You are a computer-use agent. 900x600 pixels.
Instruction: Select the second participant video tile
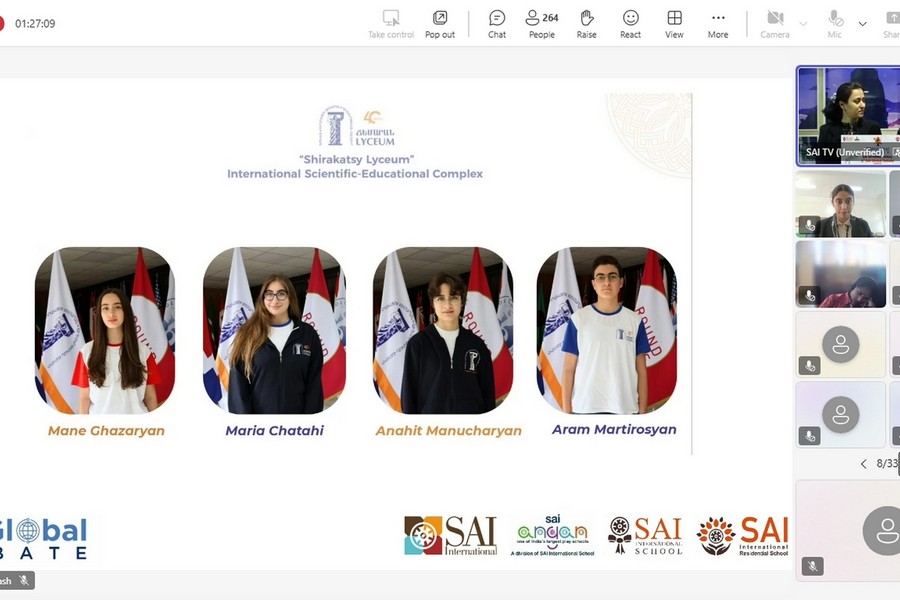(x=841, y=204)
